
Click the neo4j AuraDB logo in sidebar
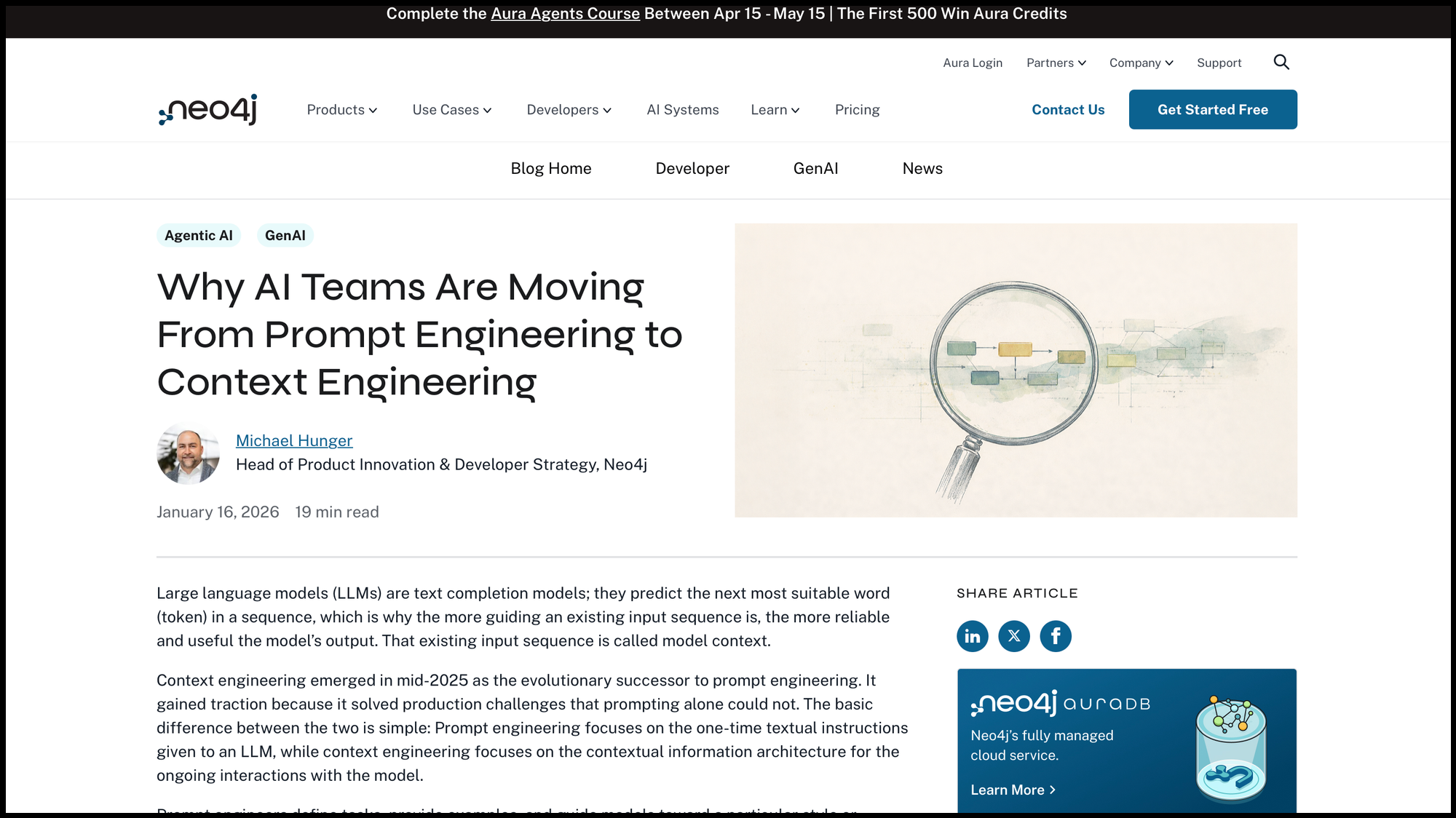pyautogui.click(x=1060, y=703)
